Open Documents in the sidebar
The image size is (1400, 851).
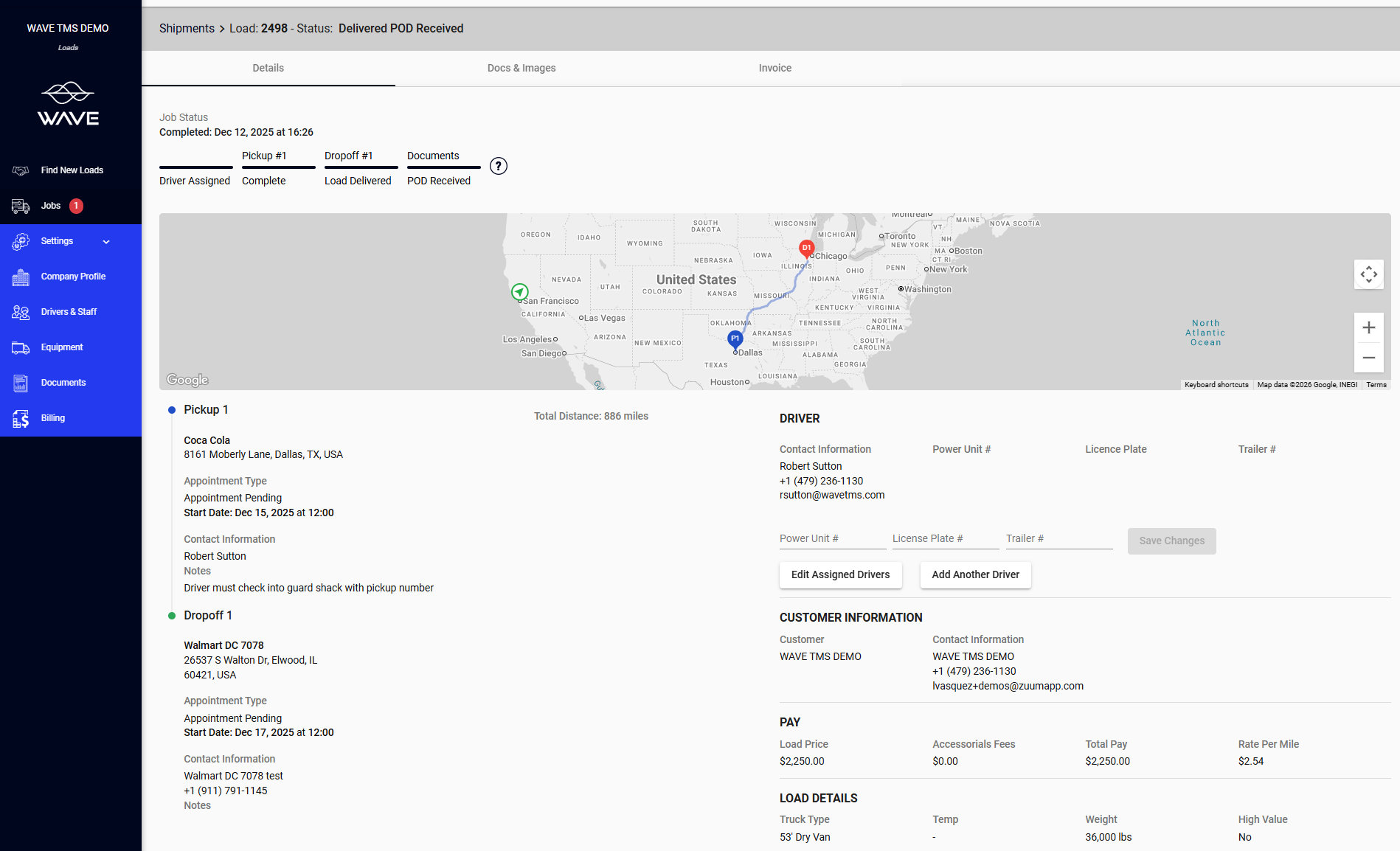pyautogui.click(x=63, y=383)
